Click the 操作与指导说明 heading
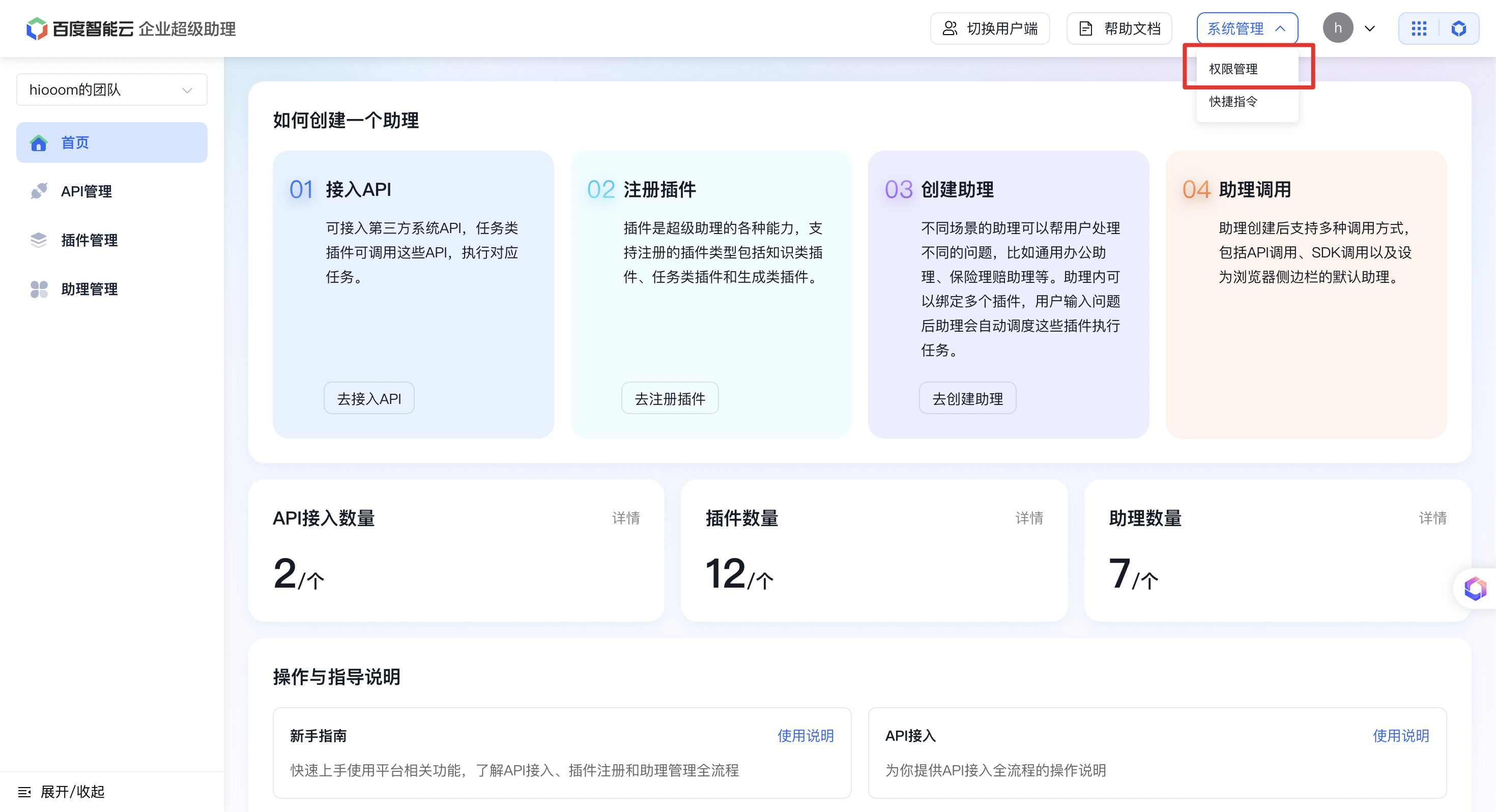 click(x=337, y=677)
